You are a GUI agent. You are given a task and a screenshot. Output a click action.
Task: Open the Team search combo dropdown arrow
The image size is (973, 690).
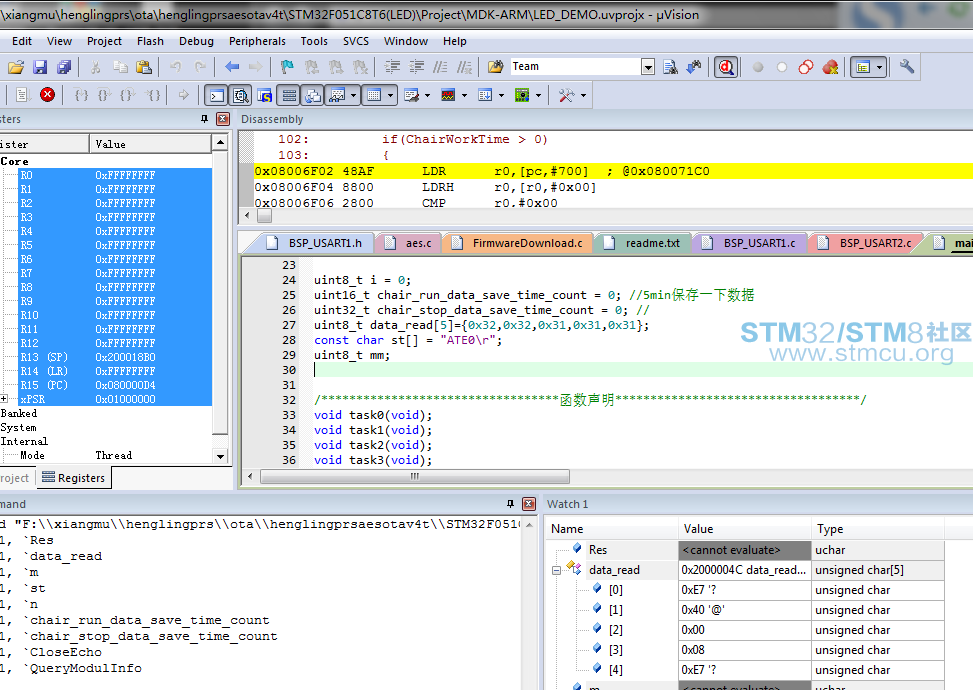[648, 67]
